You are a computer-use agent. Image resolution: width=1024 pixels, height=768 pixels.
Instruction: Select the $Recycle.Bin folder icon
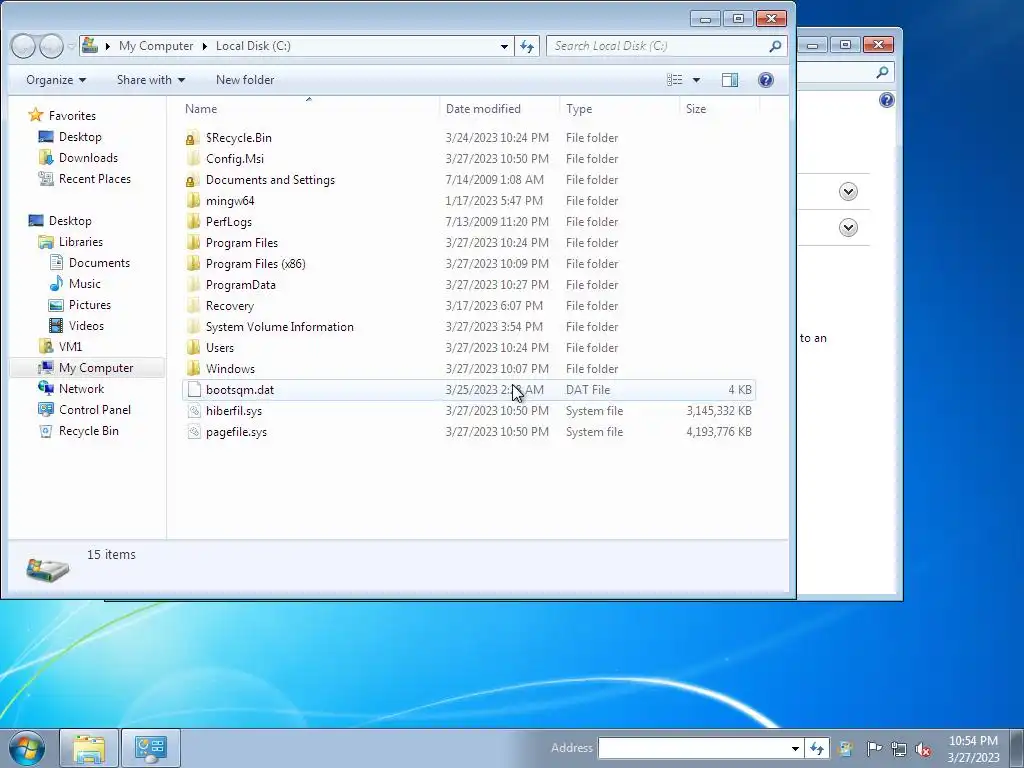[193, 138]
